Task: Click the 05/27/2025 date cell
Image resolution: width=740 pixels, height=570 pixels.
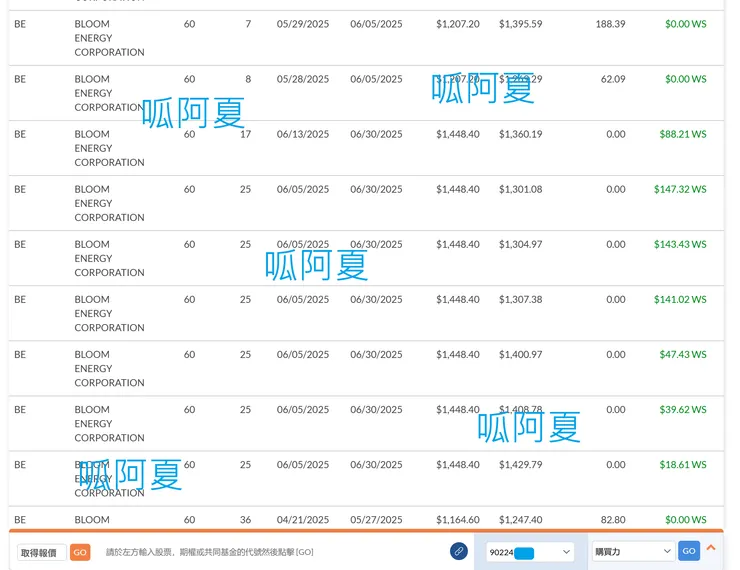Action: point(376,520)
